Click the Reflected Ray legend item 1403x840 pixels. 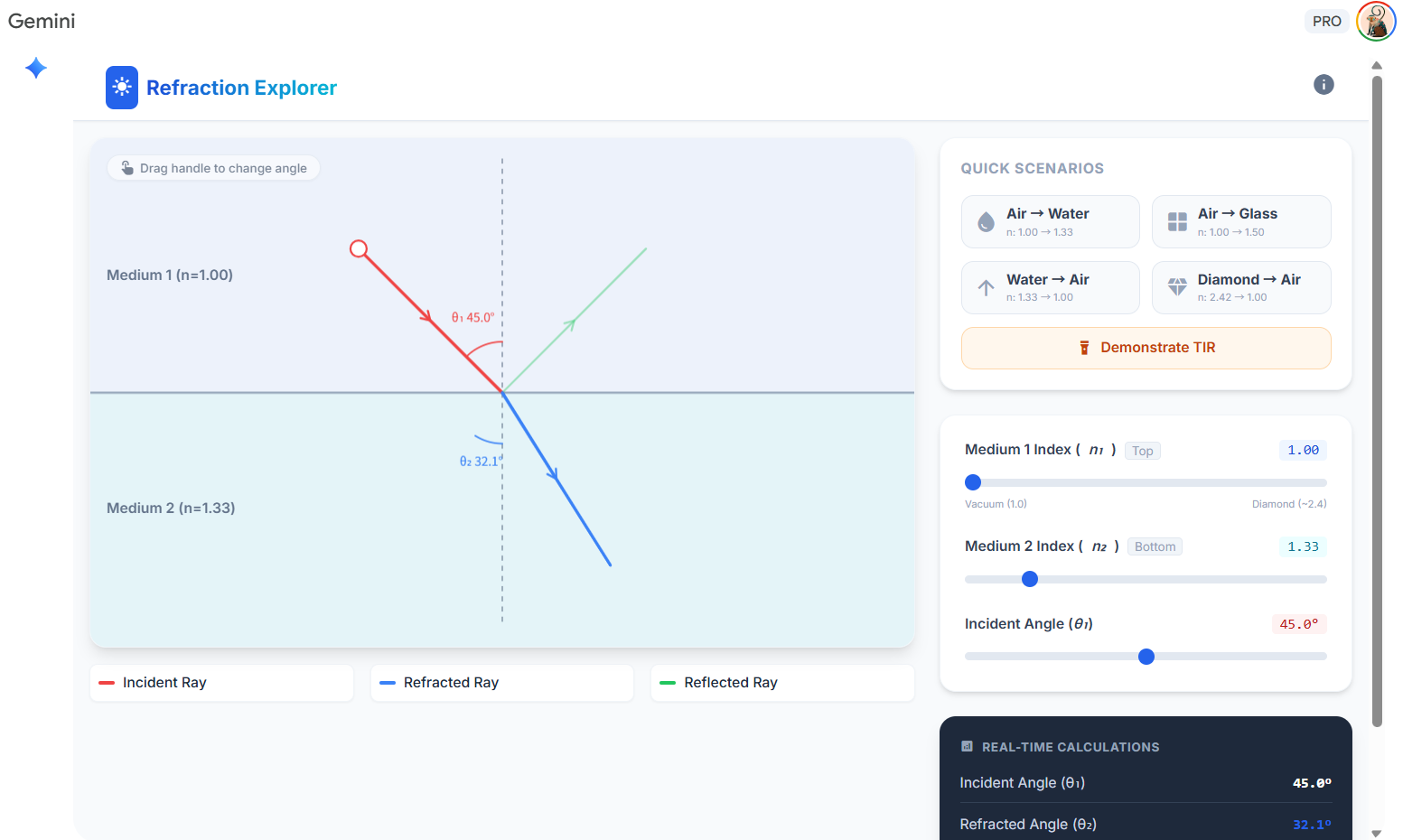tap(782, 683)
